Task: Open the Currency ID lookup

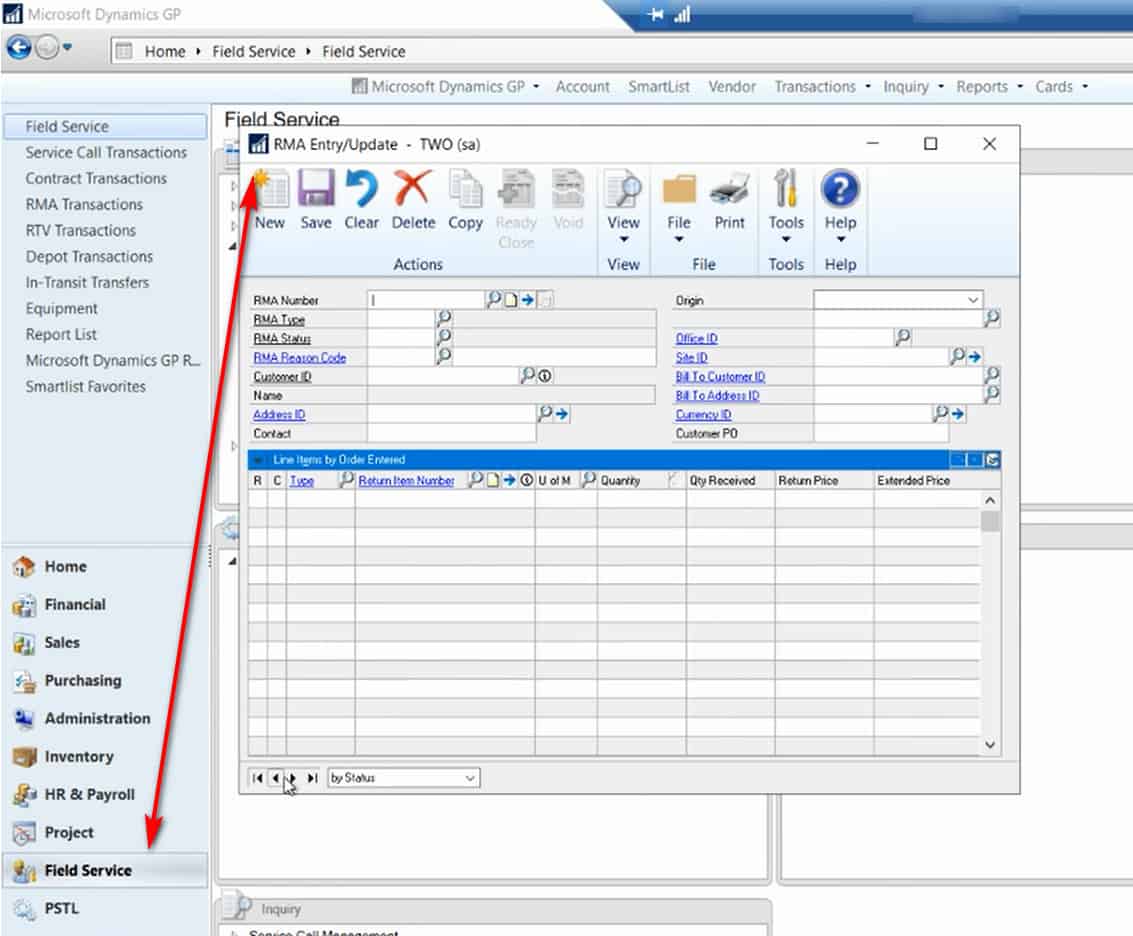Action: tap(940, 413)
